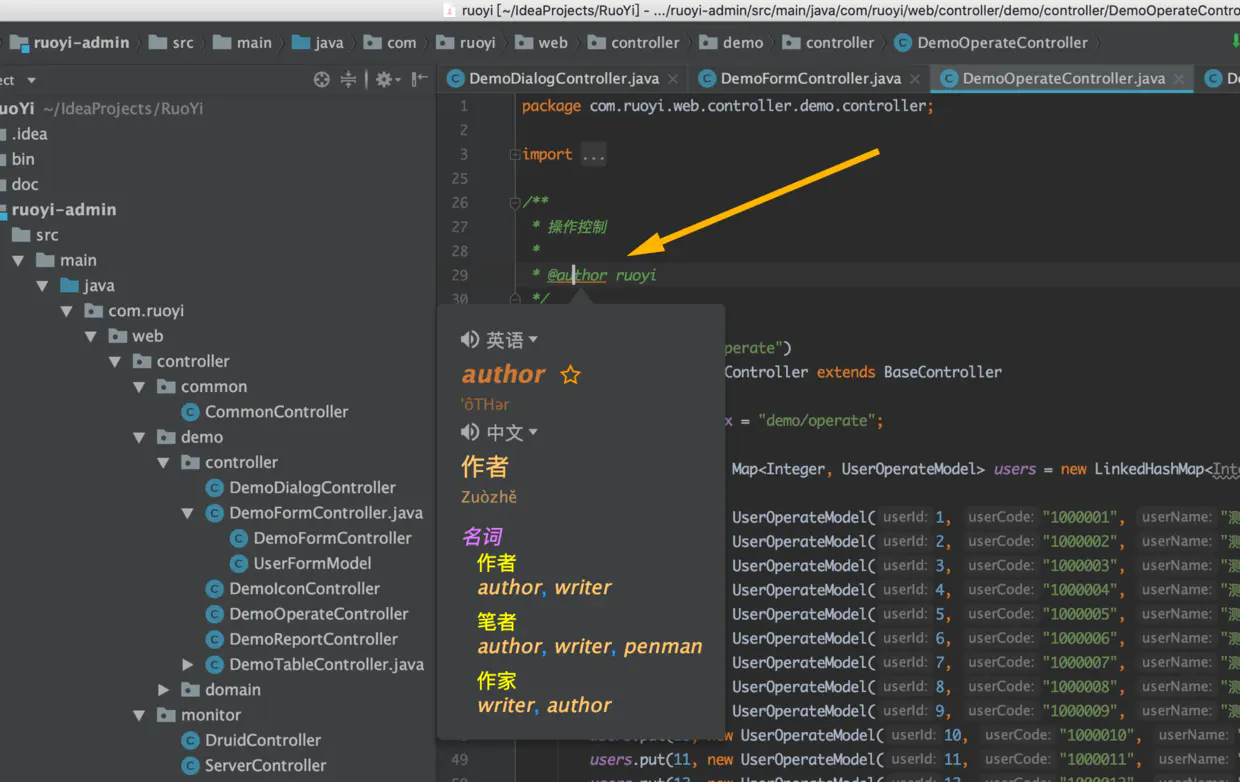Click the locate/scroll from source target icon
The width and height of the screenshot is (1240, 782).
(321, 79)
